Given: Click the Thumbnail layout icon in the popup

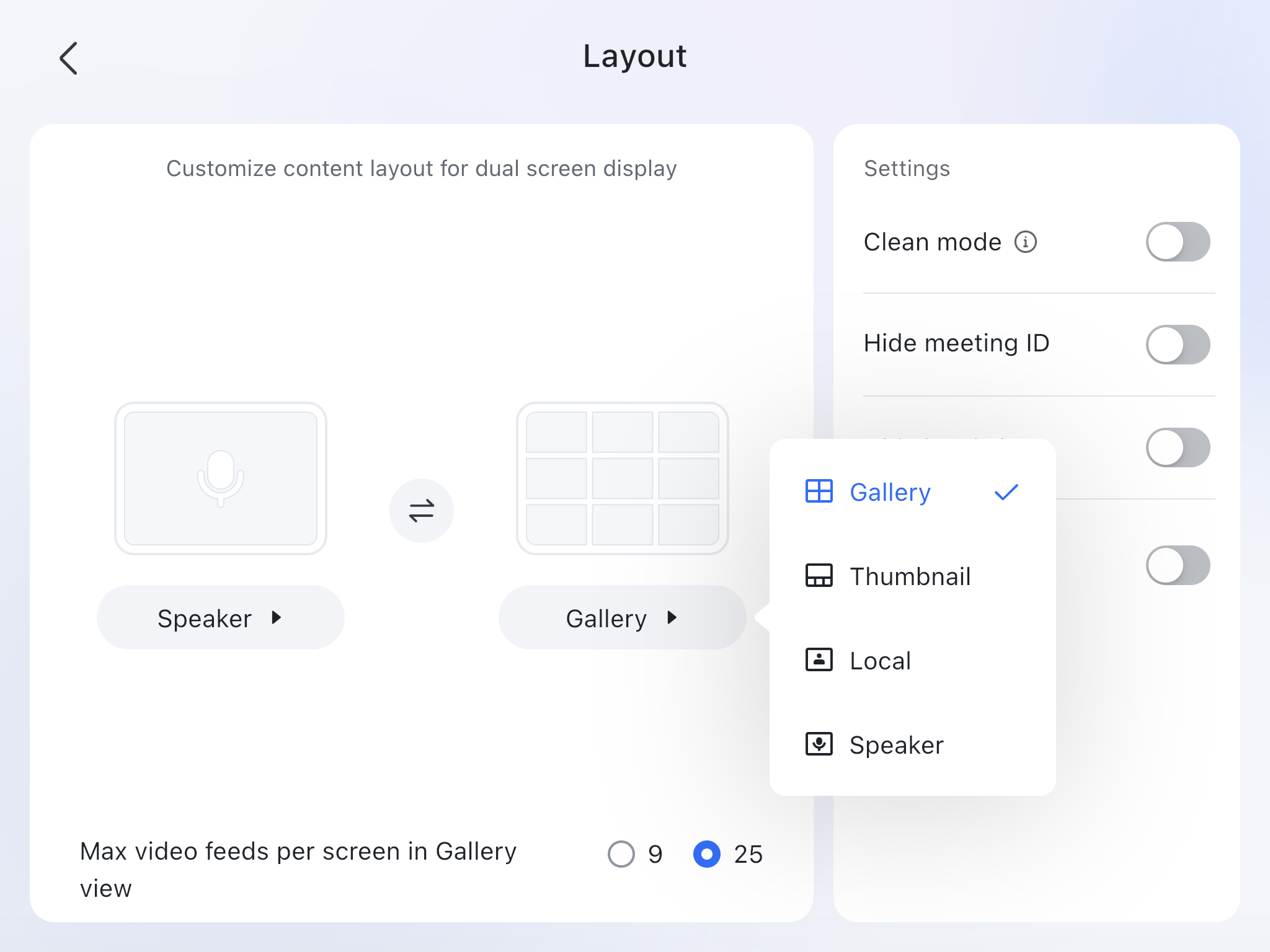Looking at the screenshot, I should pos(820,576).
